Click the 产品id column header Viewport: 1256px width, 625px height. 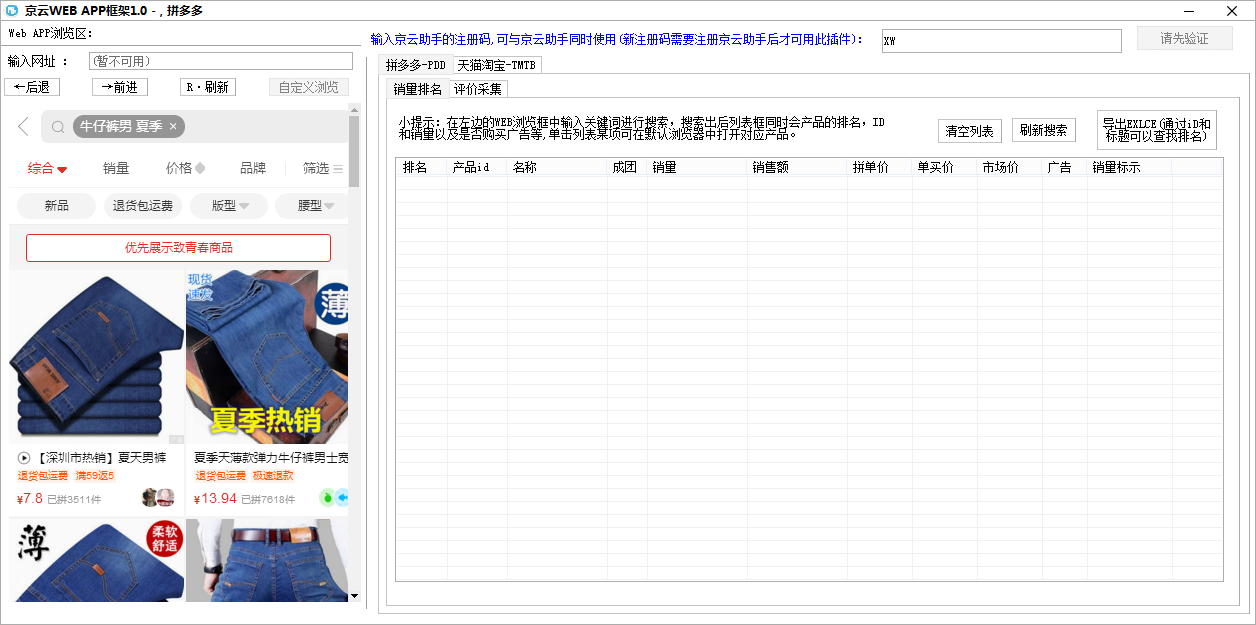(476, 167)
